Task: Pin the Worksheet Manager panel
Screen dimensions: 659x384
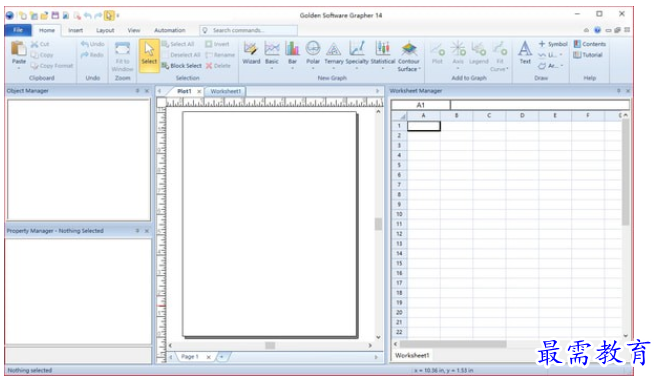Action: (619, 91)
